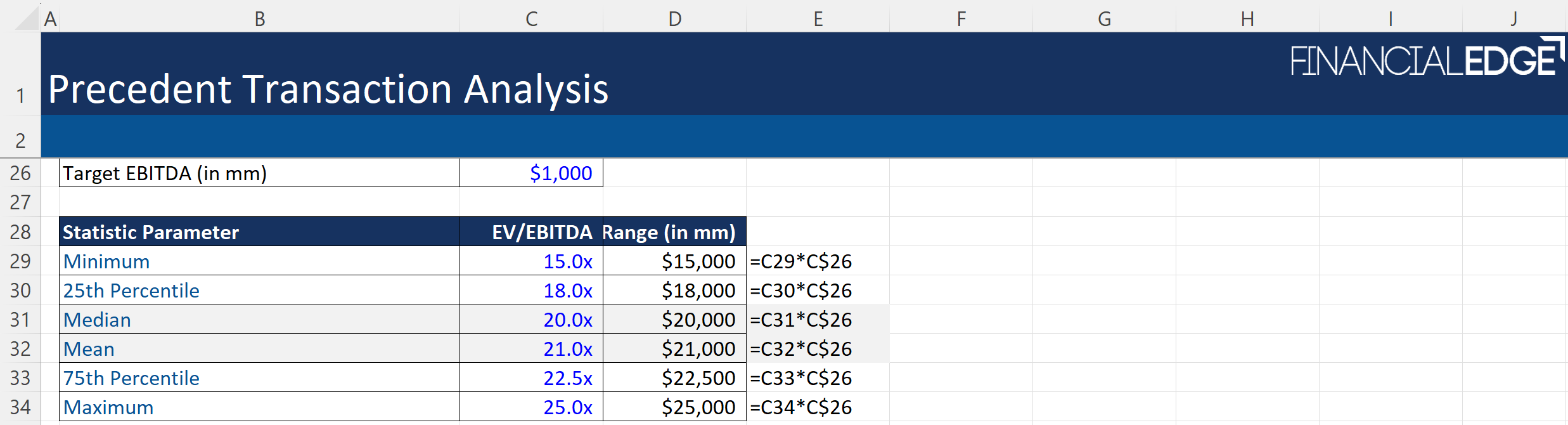Select the formula text =C29*C$26
The image size is (1568, 425).
(800, 261)
